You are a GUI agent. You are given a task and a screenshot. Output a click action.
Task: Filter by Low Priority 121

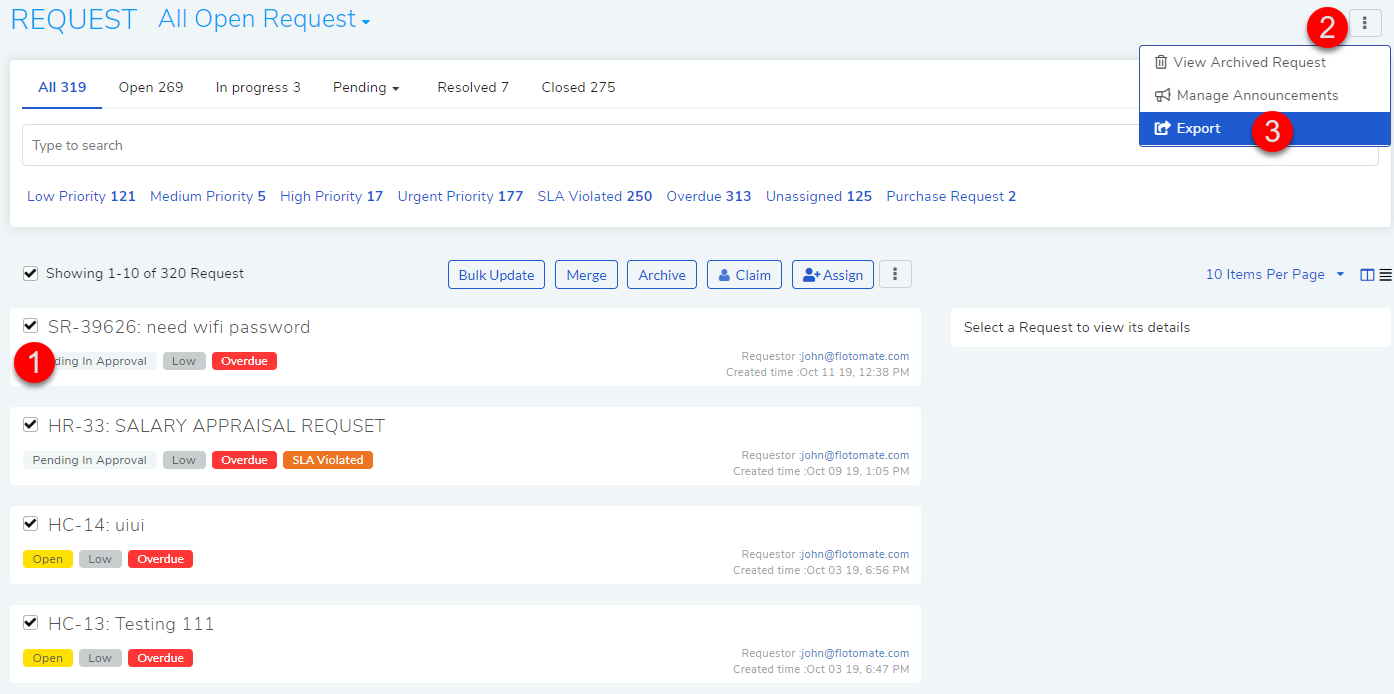81,196
